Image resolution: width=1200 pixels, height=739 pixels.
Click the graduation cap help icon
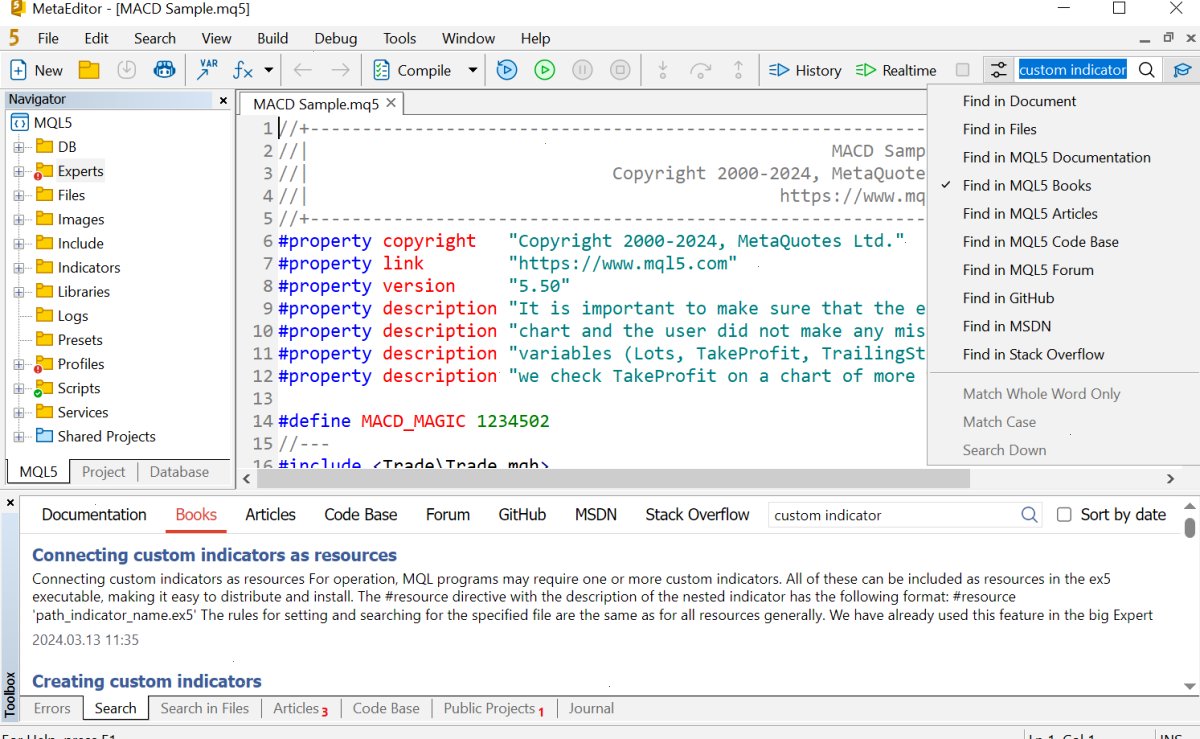click(1182, 70)
